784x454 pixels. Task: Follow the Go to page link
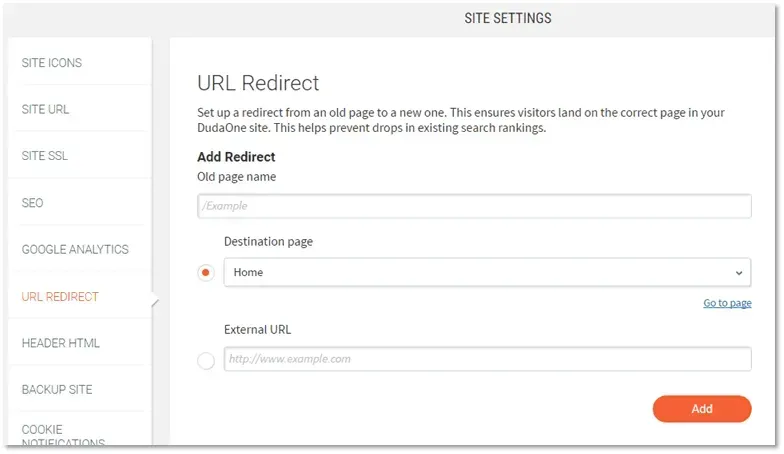click(x=727, y=303)
